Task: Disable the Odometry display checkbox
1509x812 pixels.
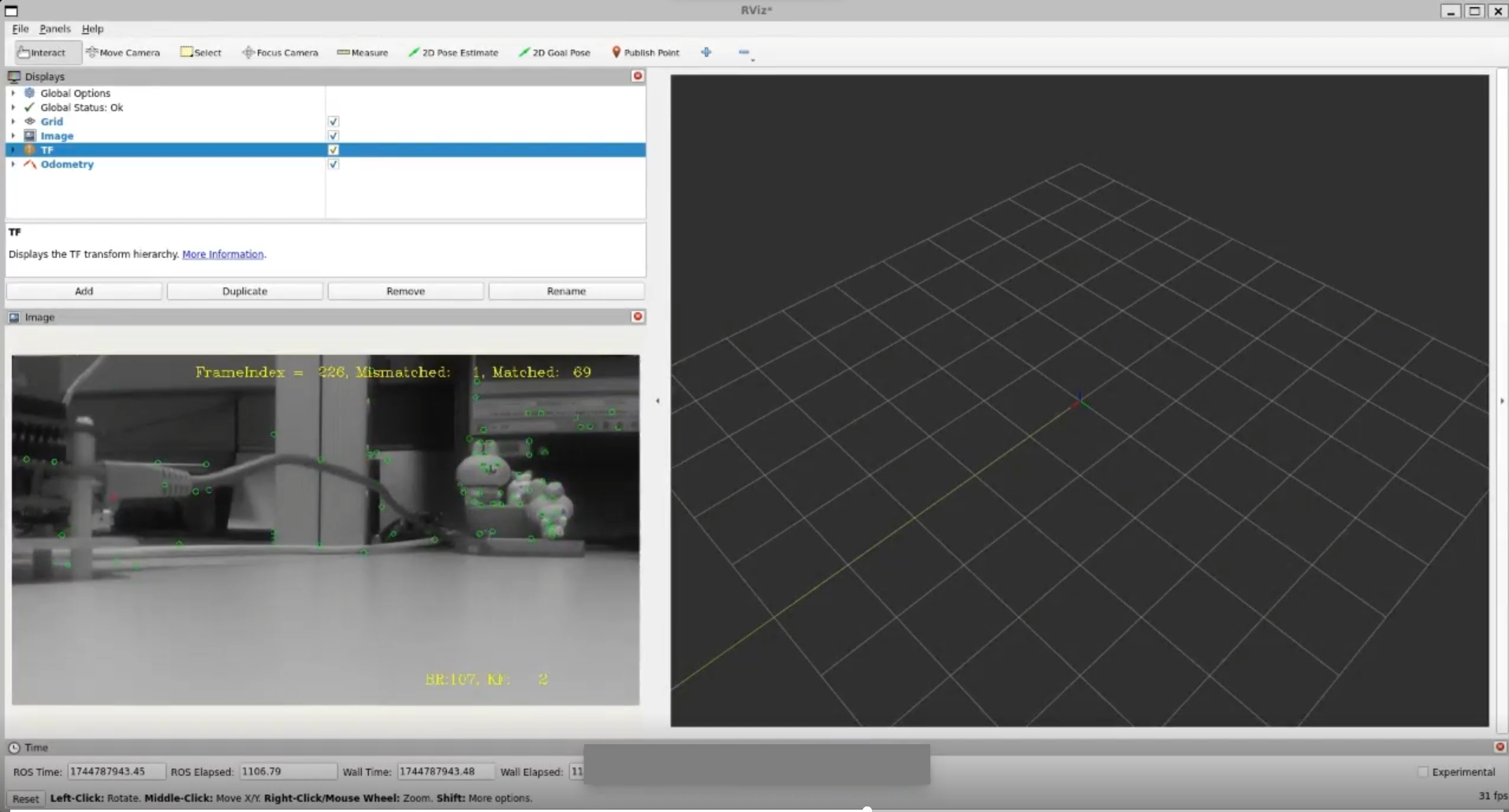Action: 333,164
